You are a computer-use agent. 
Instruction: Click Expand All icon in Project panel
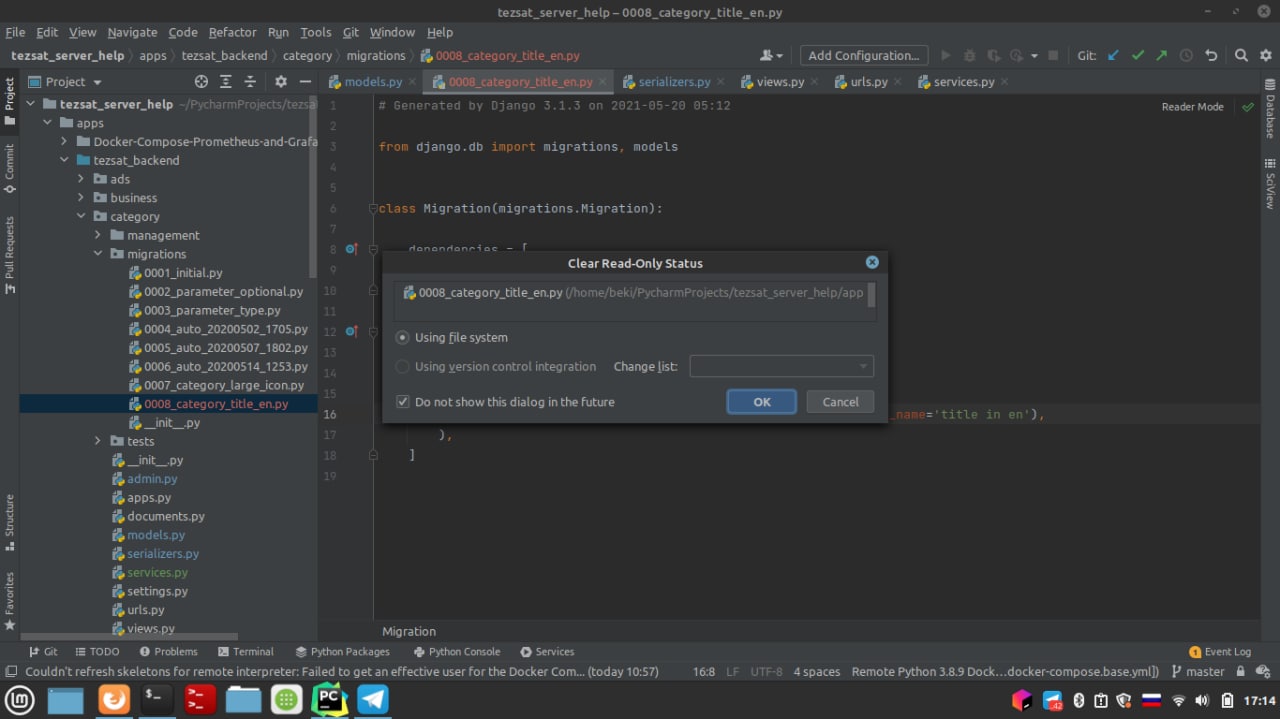tap(226, 82)
